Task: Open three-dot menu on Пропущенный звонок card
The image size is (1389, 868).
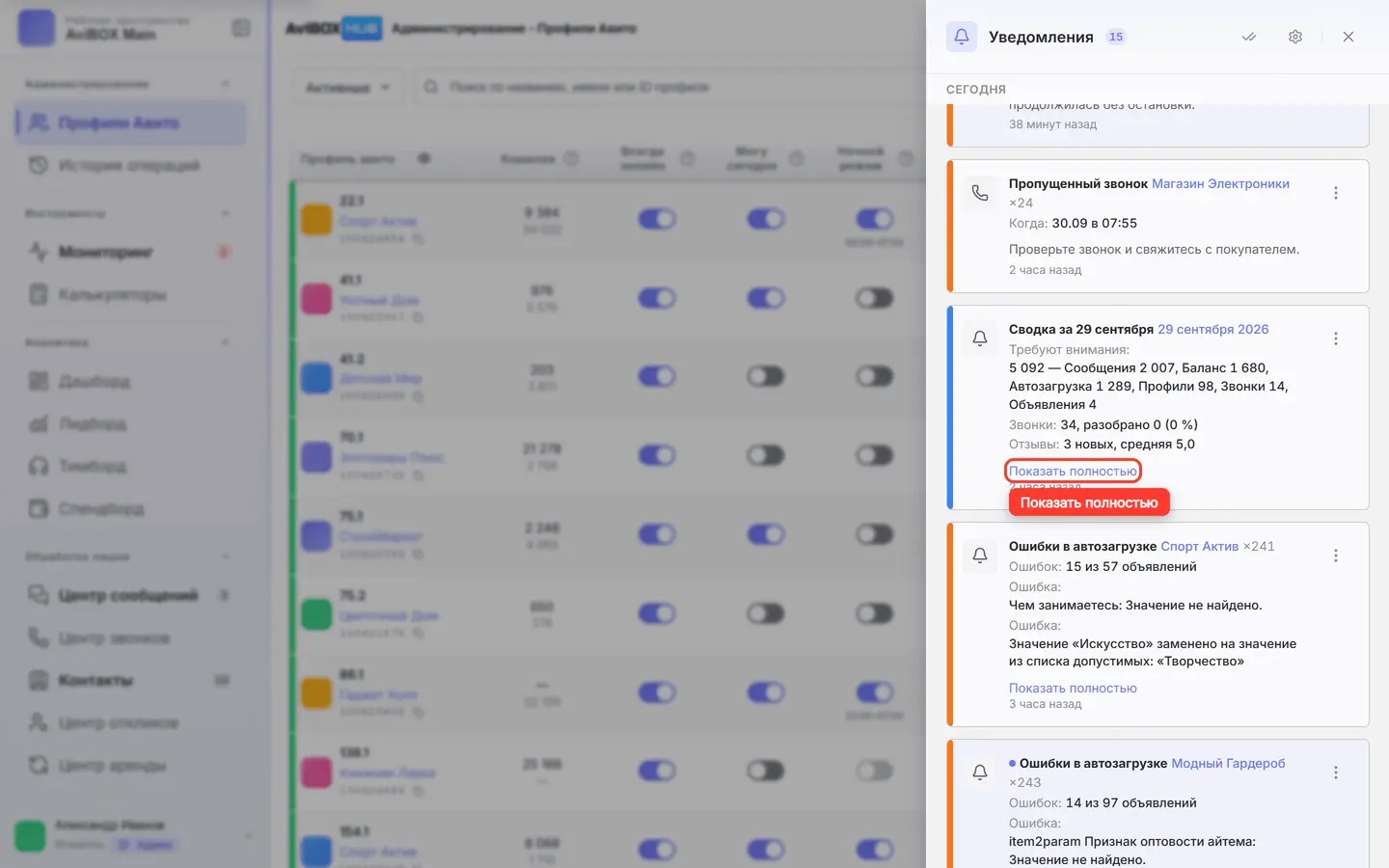Action: click(x=1336, y=193)
